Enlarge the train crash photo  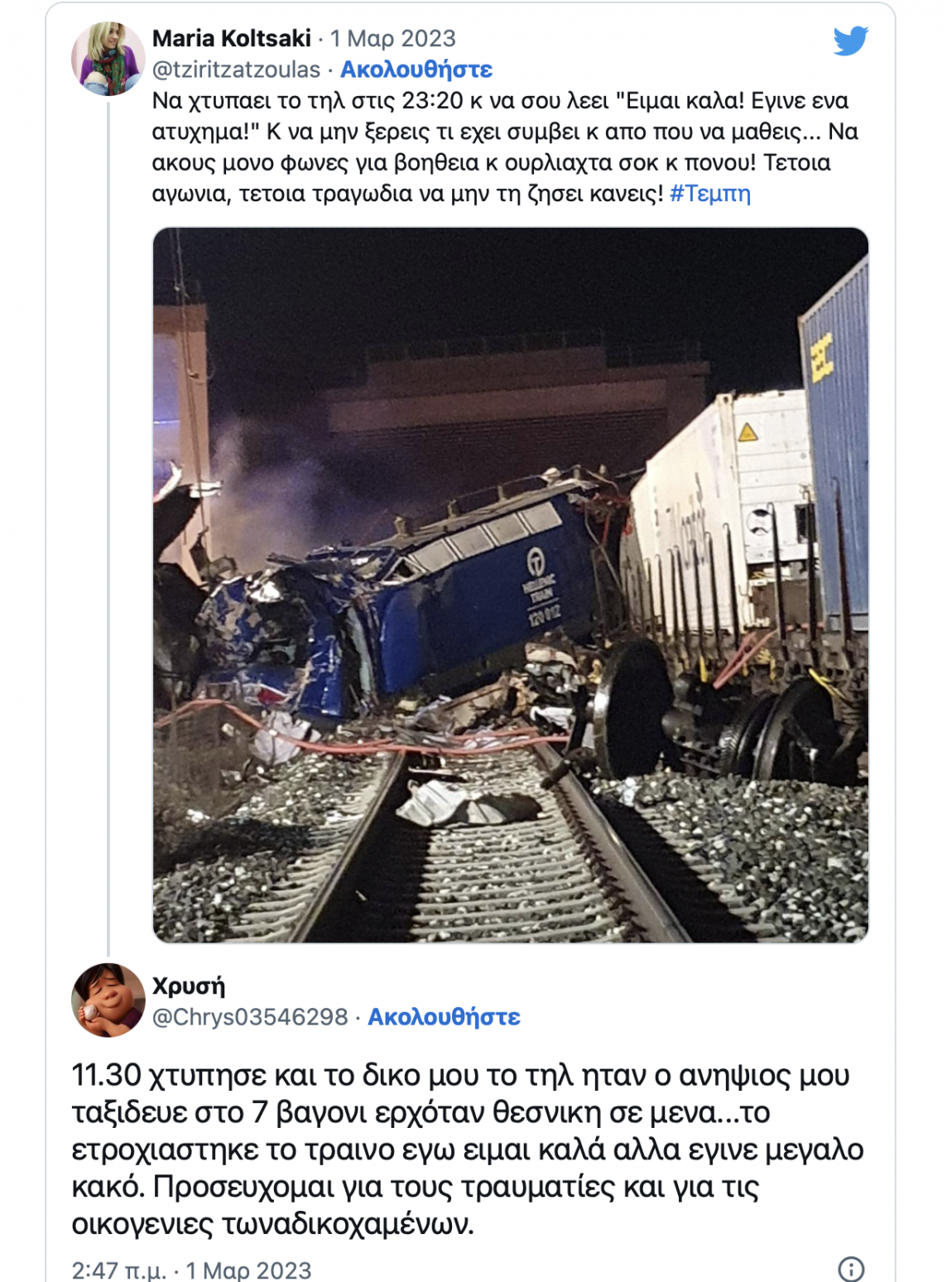[510, 585]
